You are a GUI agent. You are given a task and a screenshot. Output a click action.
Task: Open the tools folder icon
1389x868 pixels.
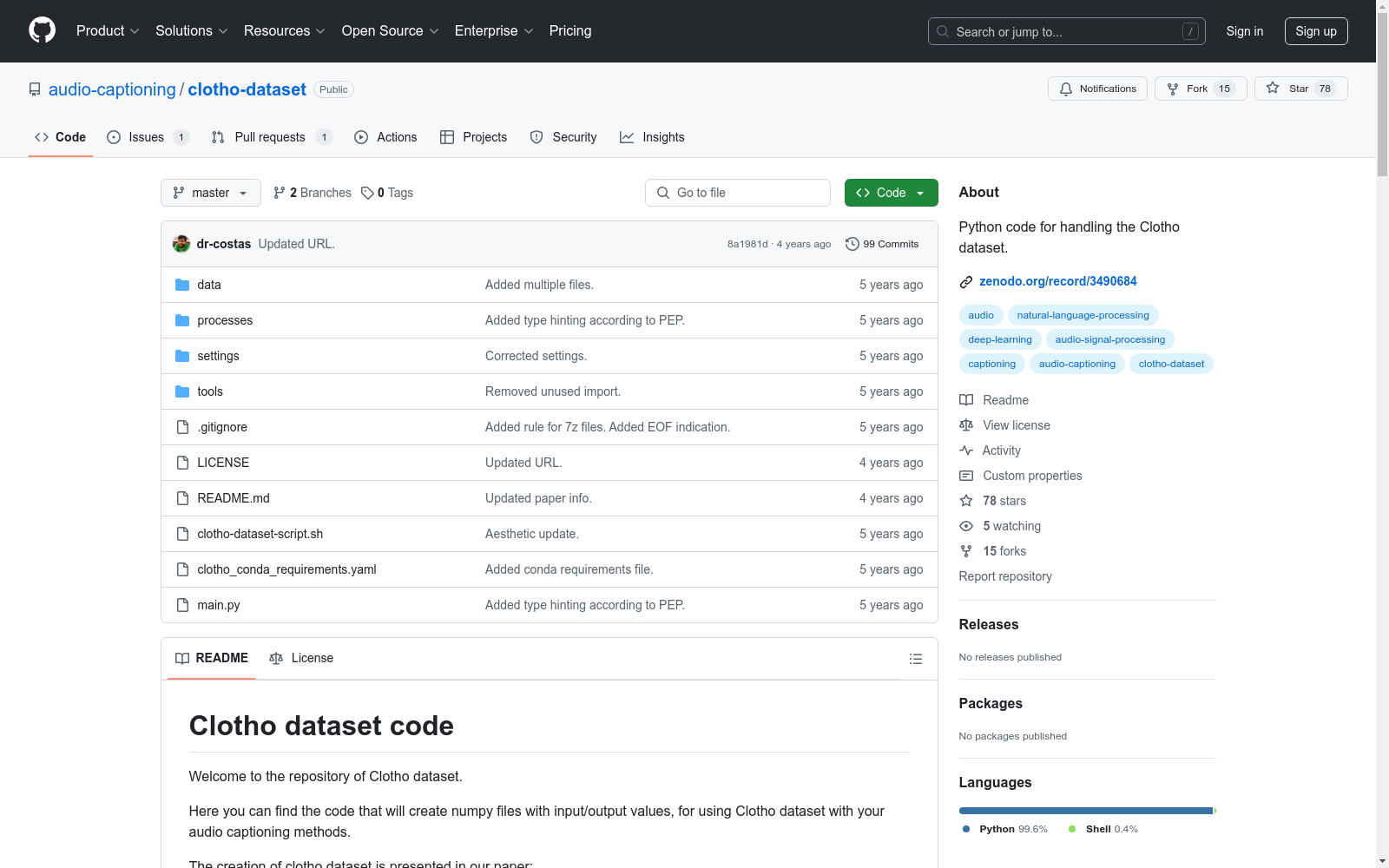point(182,391)
